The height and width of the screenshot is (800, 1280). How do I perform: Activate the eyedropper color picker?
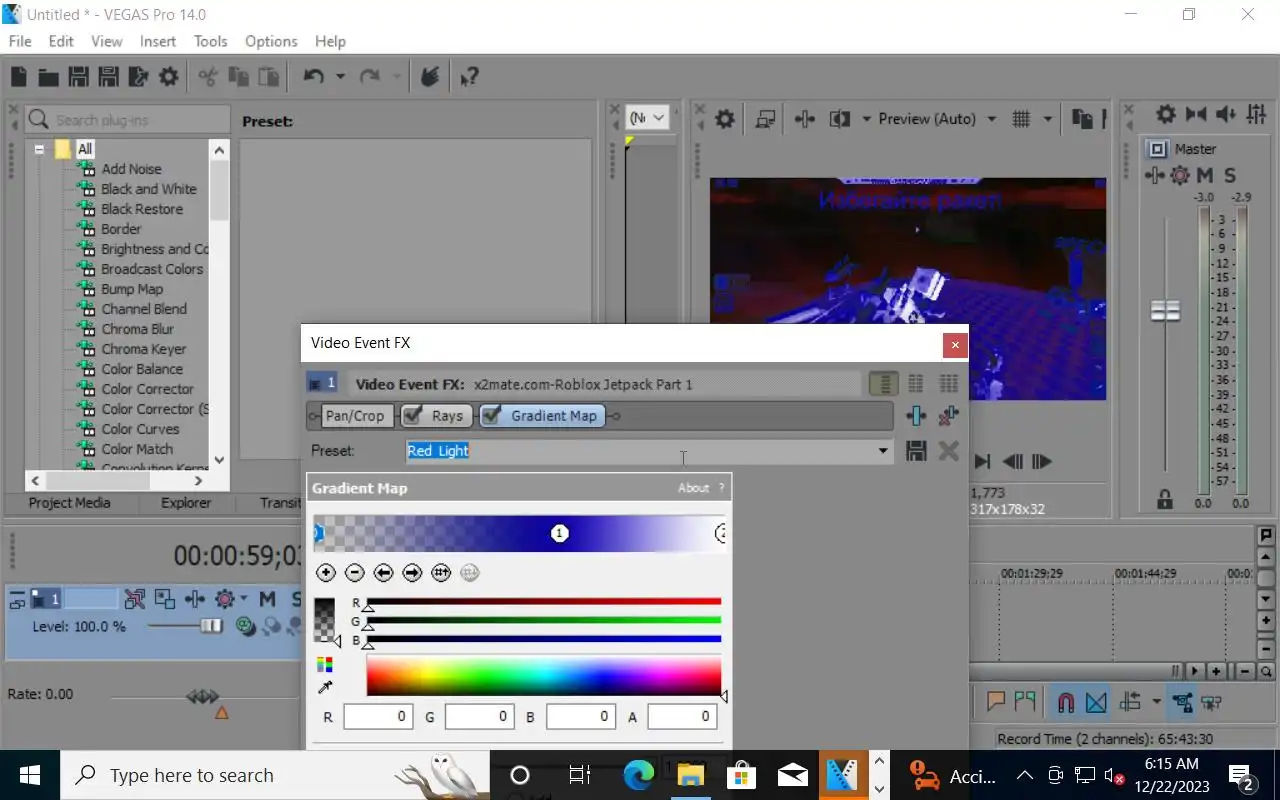pos(325,688)
